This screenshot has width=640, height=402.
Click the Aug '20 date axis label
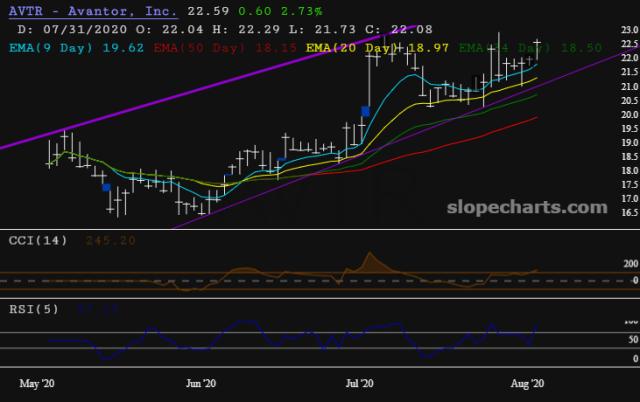tap(524, 382)
